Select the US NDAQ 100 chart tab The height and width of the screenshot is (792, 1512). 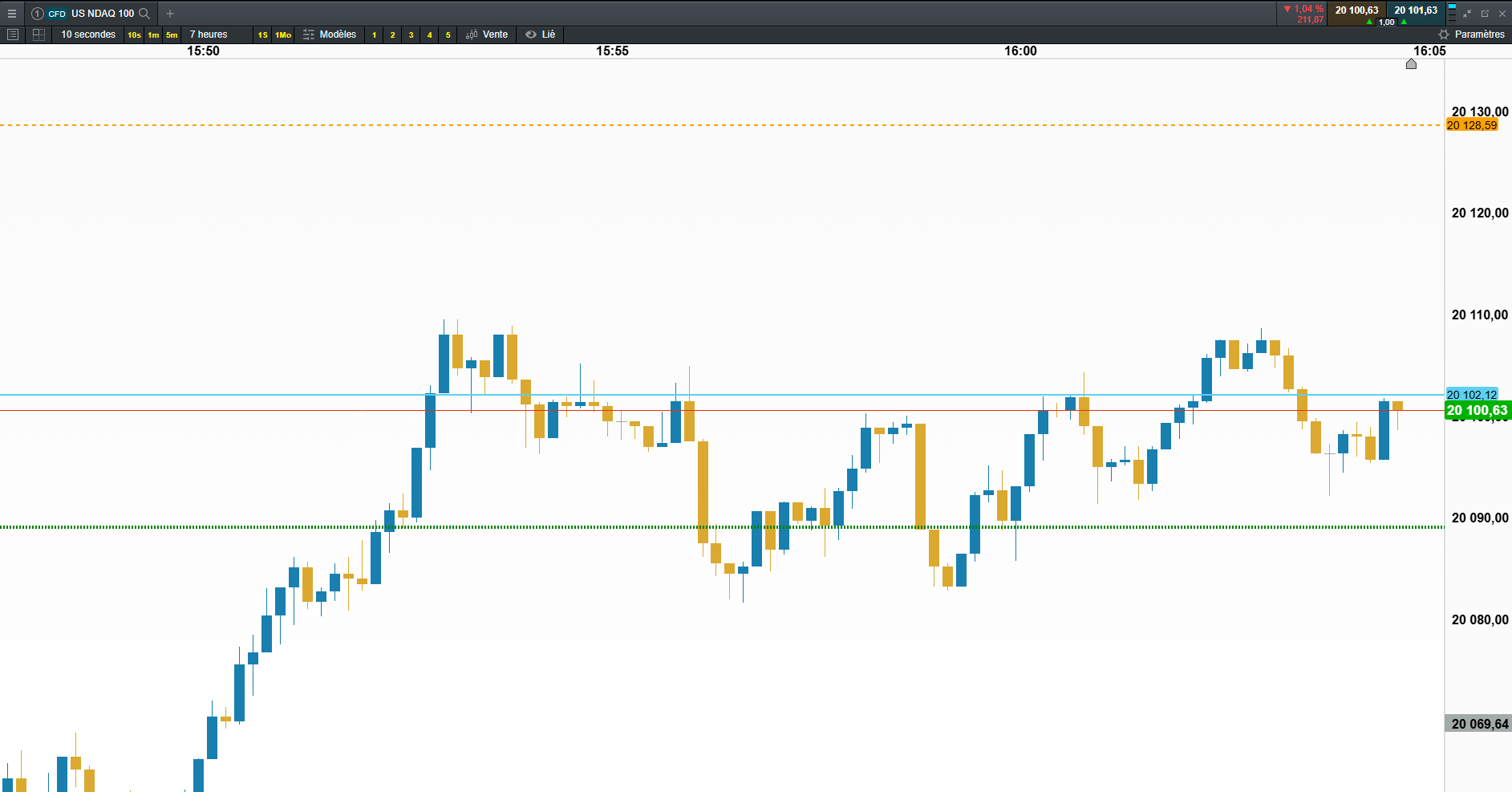[x=103, y=14]
